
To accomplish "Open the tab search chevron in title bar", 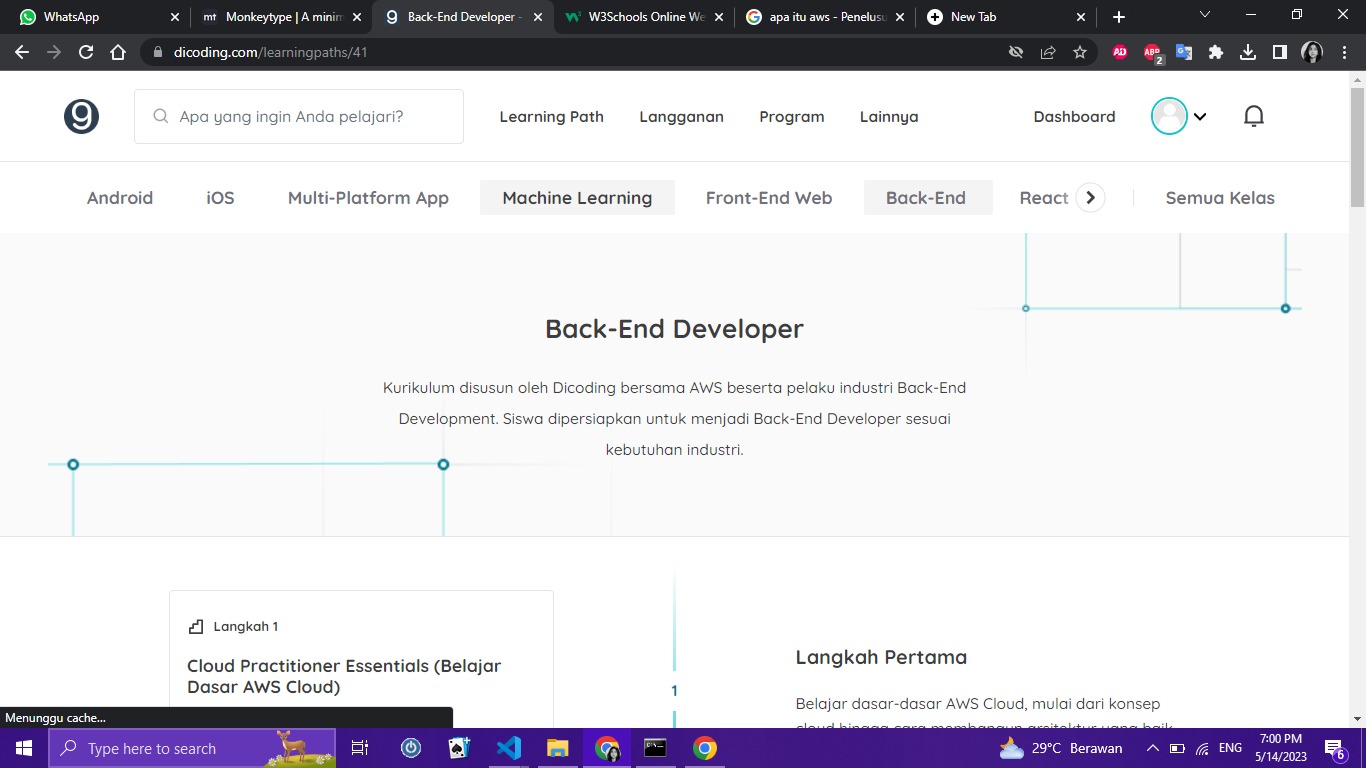I will coord(1205,15).
